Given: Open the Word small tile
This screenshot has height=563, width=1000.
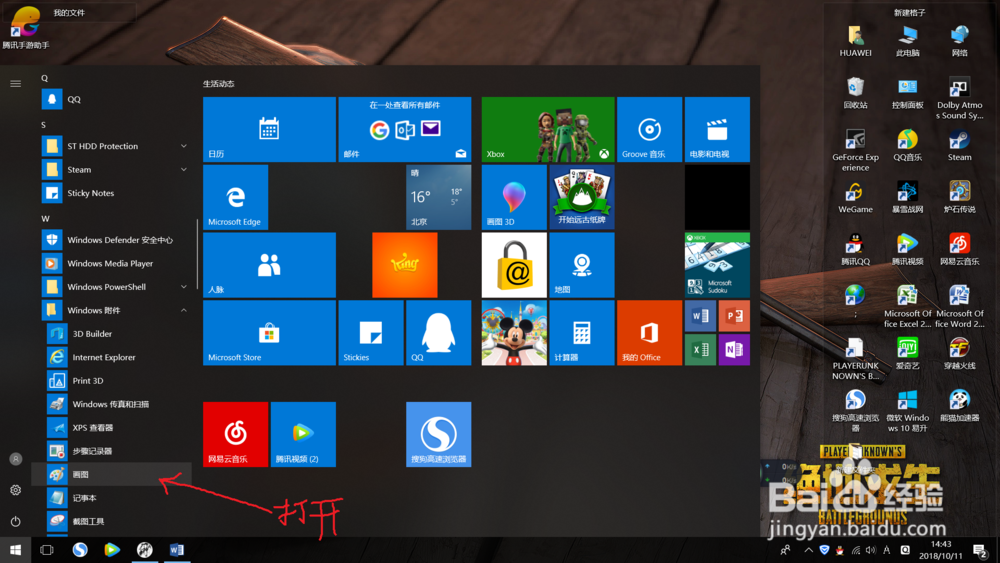Looking at the screenshot, I should click(700, 316).
